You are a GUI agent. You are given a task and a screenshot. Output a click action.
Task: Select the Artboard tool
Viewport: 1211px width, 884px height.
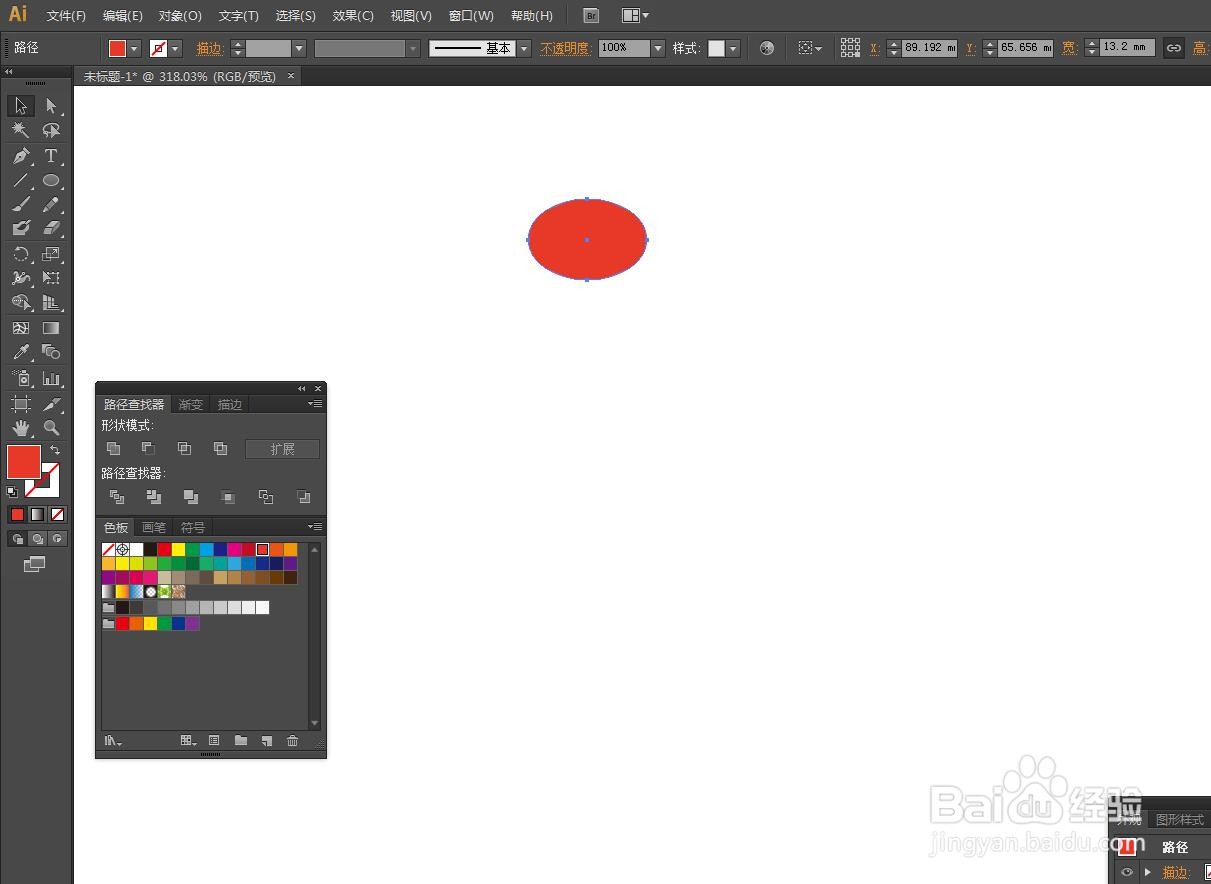click(21, 404)
